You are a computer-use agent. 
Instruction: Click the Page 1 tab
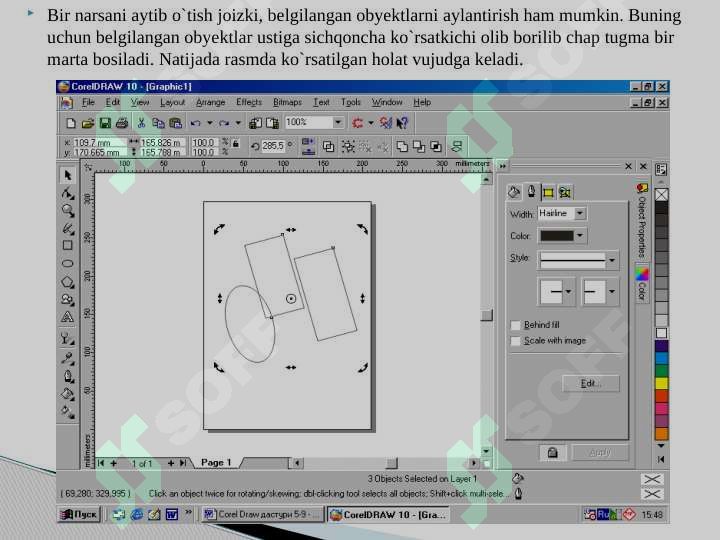click(x=216, y=462)
